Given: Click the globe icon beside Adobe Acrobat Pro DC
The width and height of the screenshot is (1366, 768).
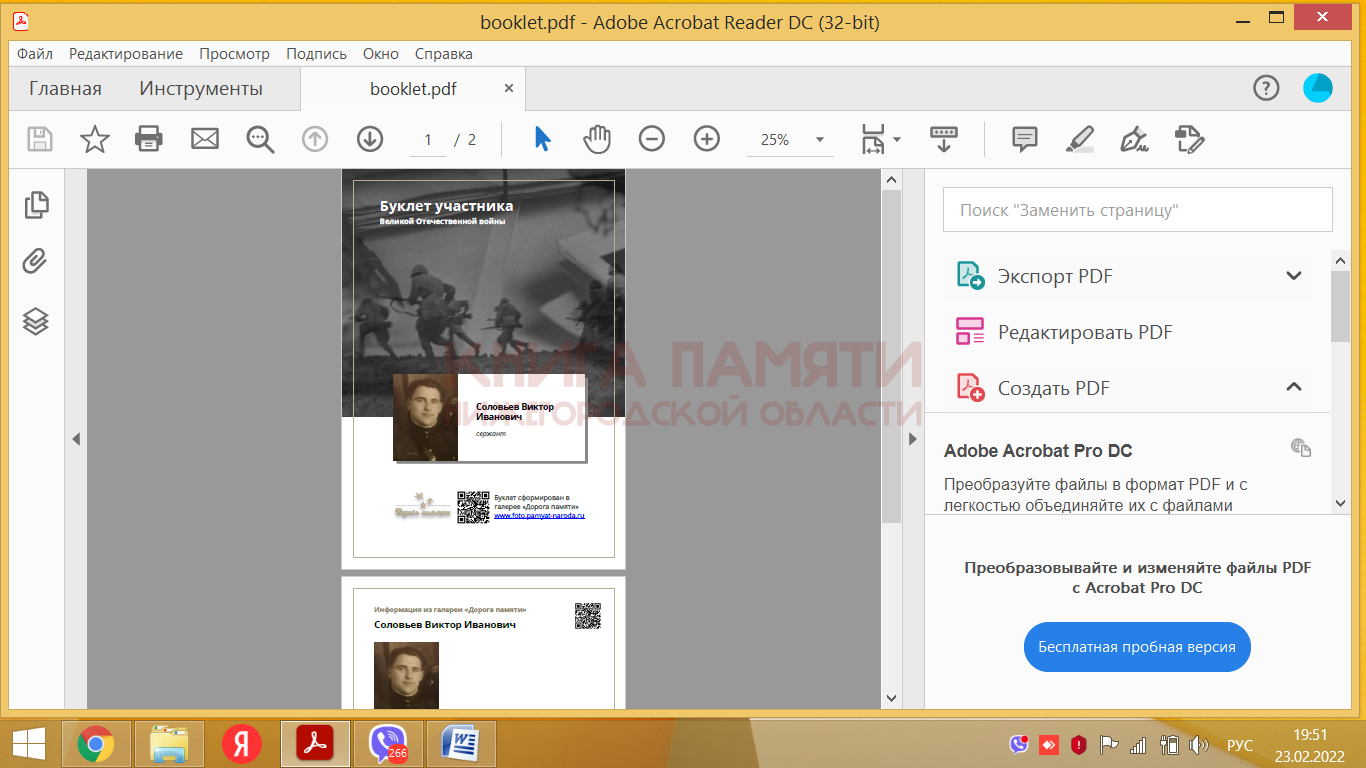Looking at the screenshot, I should click(x=1301, y=448).
